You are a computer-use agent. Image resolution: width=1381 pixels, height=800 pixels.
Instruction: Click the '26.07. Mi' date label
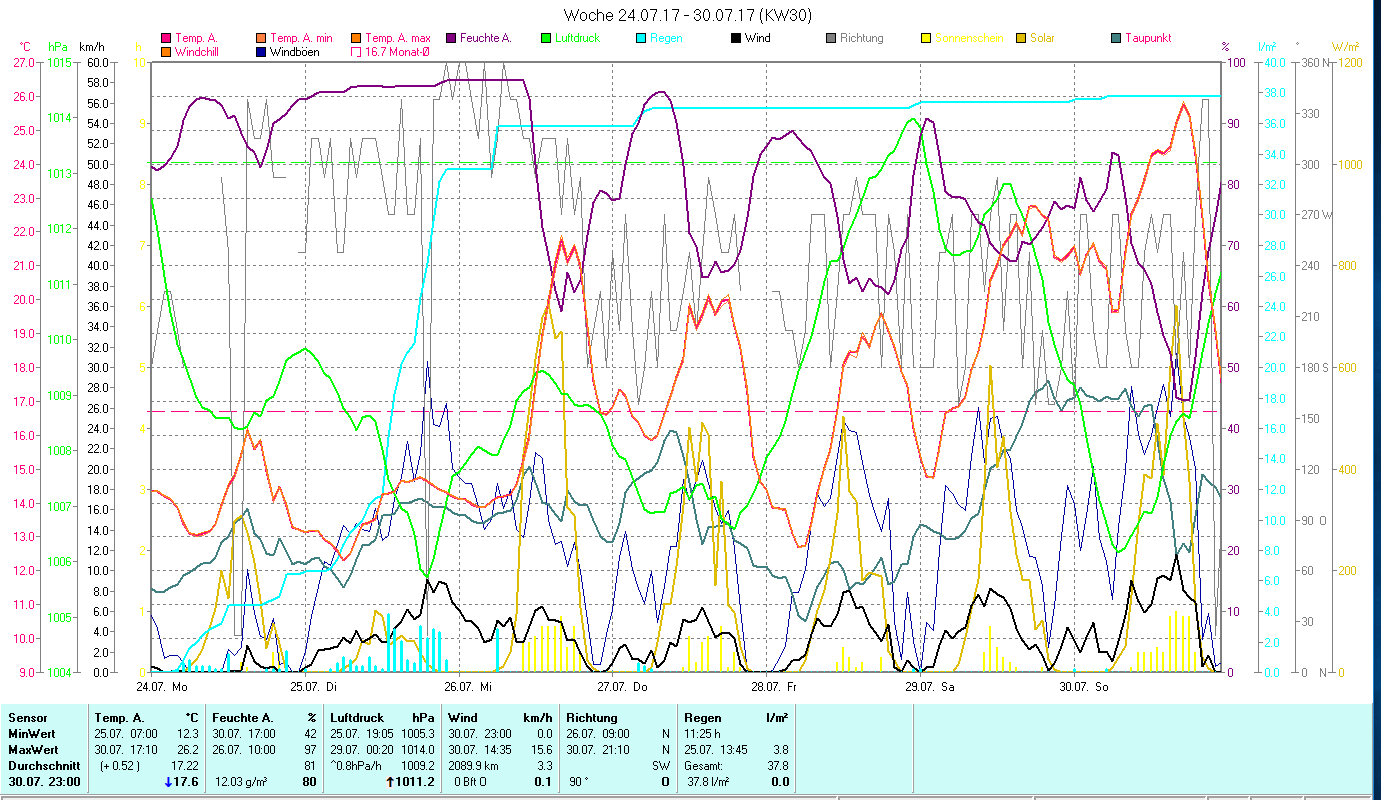click(x=467, y=687)
